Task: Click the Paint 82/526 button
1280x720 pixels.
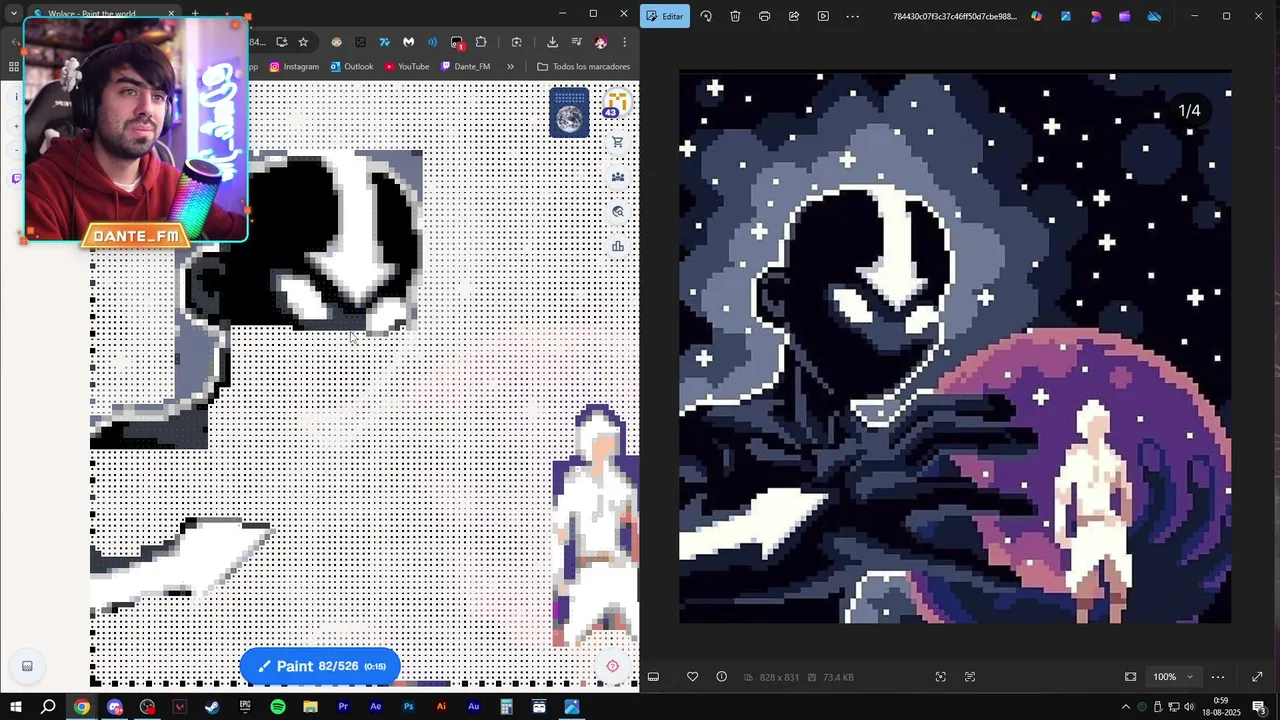Action: click(x=320, y=666)
